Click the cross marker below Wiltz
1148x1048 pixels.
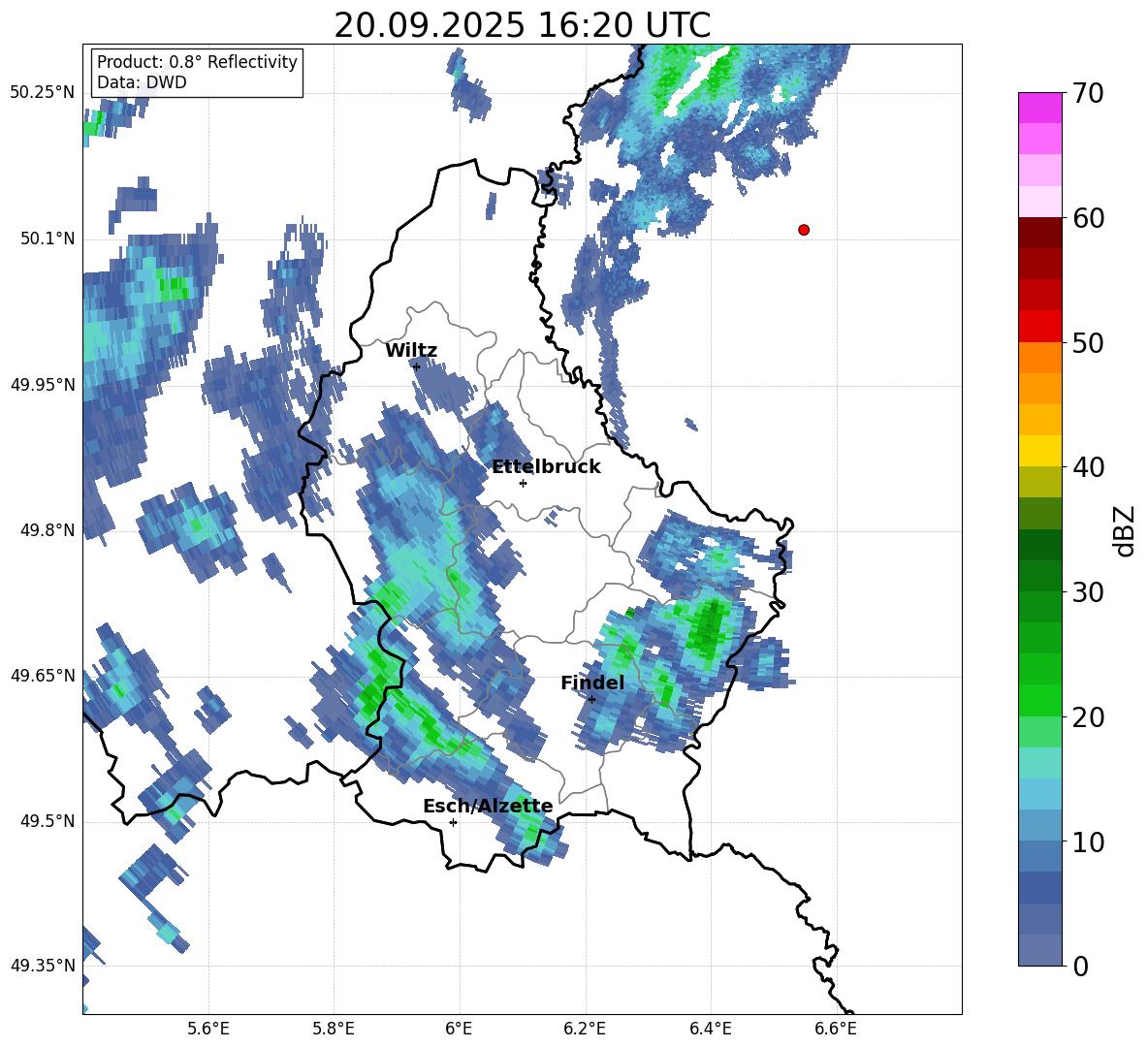(417, 366)
